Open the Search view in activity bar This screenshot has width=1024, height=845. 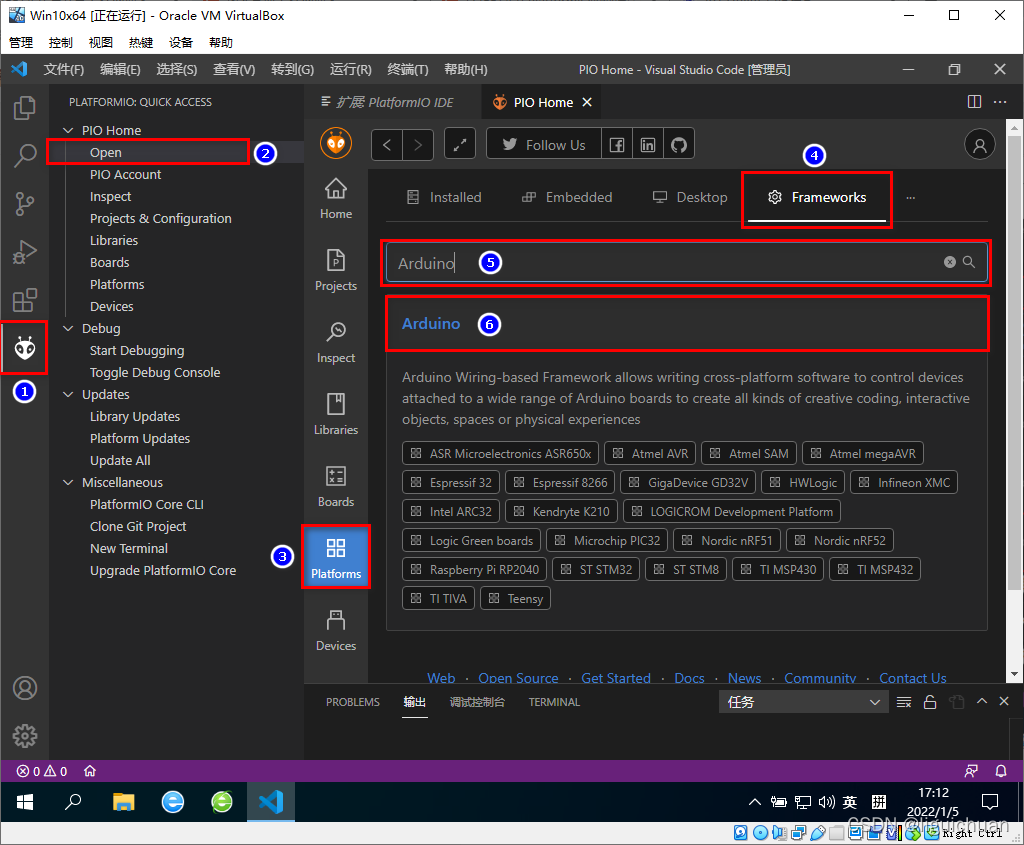tap(25, 155)
